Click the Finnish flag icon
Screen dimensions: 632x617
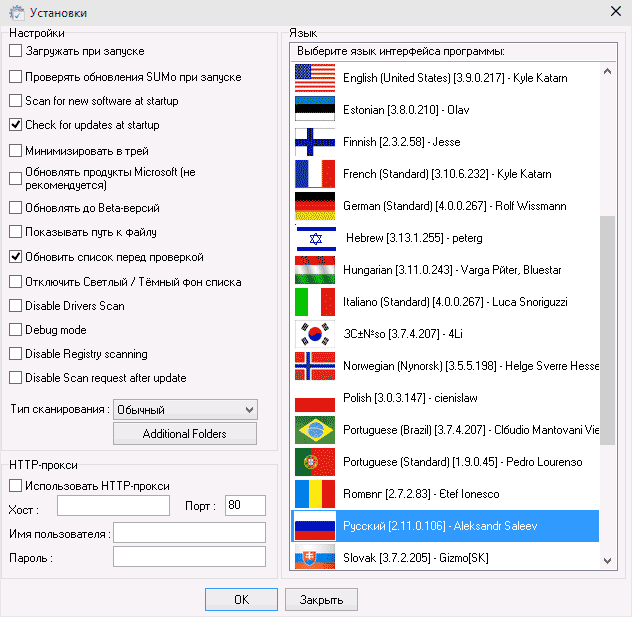point(315,141)
